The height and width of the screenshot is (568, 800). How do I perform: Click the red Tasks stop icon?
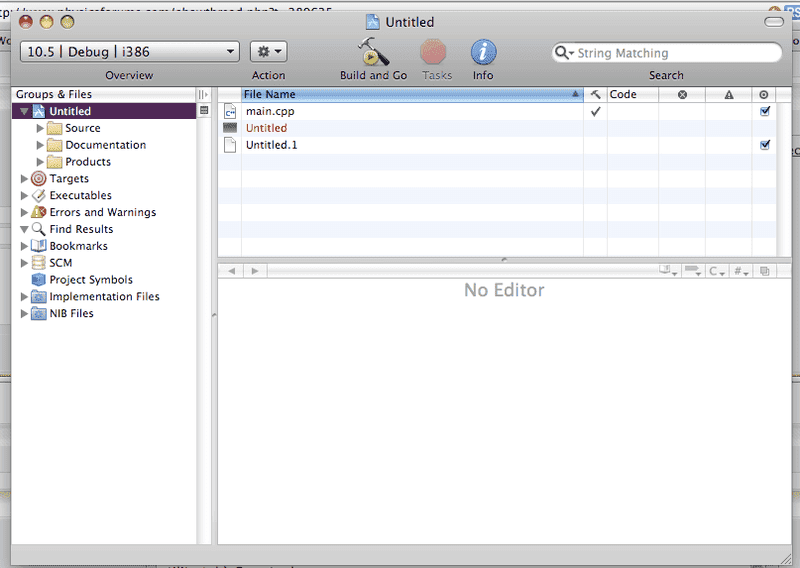tap(434, 52)
